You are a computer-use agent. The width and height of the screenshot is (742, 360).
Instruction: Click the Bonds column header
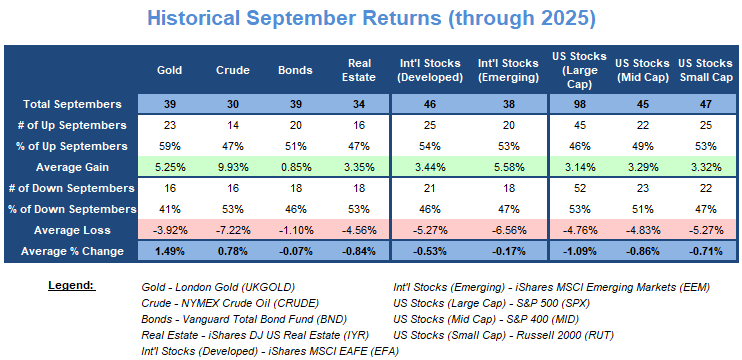296,70
